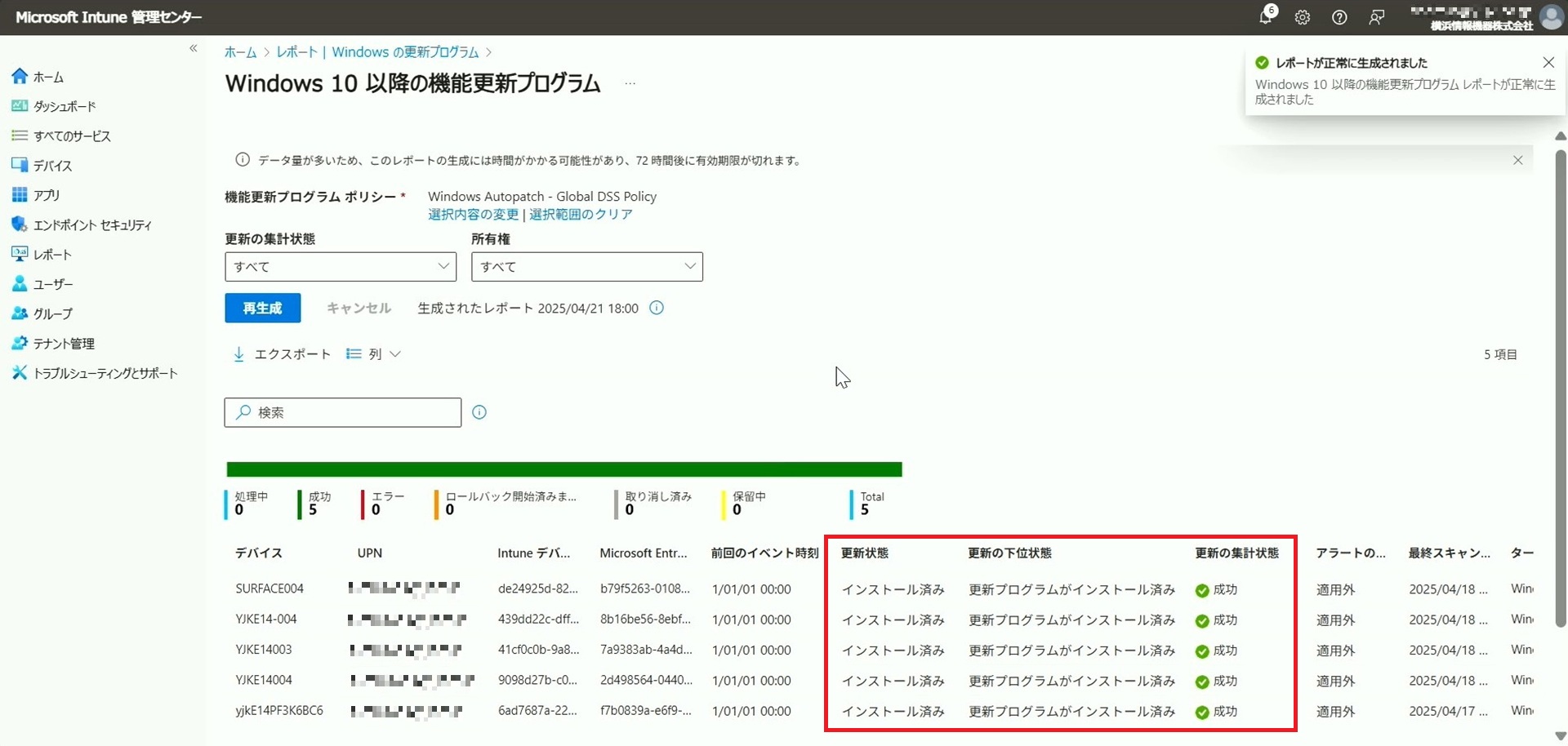The width and height of the screenshot is (1568, 746).
Task: Sort by 更新状態 column header
Action: coord(865,553)
